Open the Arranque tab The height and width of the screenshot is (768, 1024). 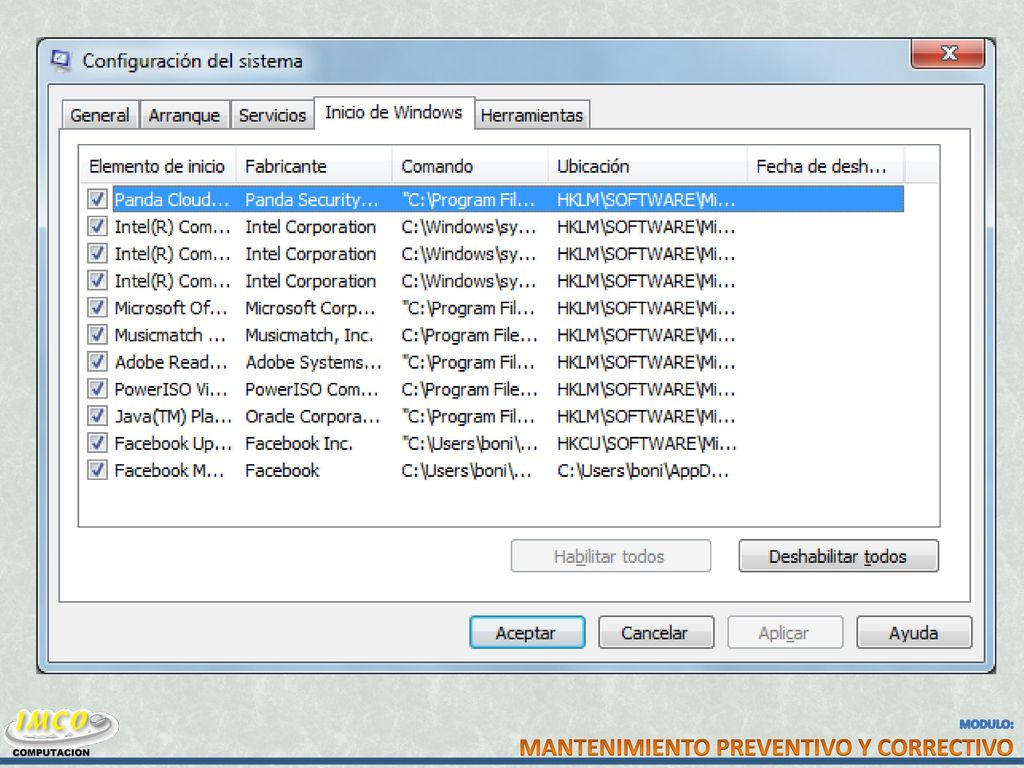[x=184, y=115]
